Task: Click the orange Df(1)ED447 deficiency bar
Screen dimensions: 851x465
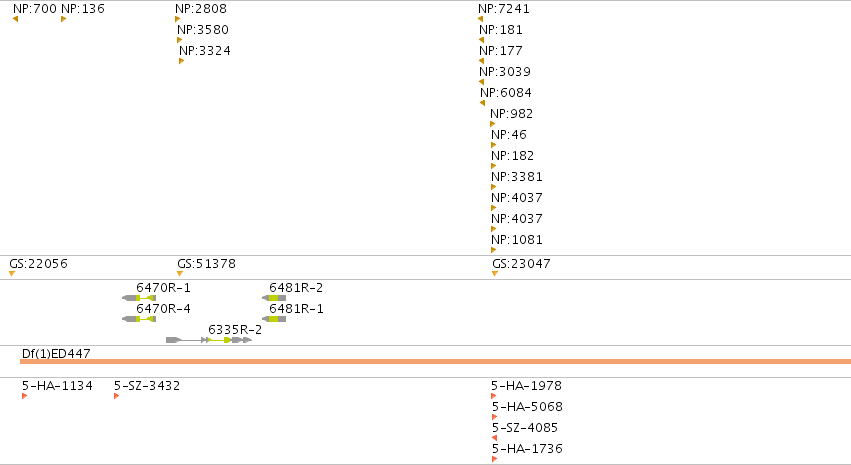Action: tap(435, 361)
